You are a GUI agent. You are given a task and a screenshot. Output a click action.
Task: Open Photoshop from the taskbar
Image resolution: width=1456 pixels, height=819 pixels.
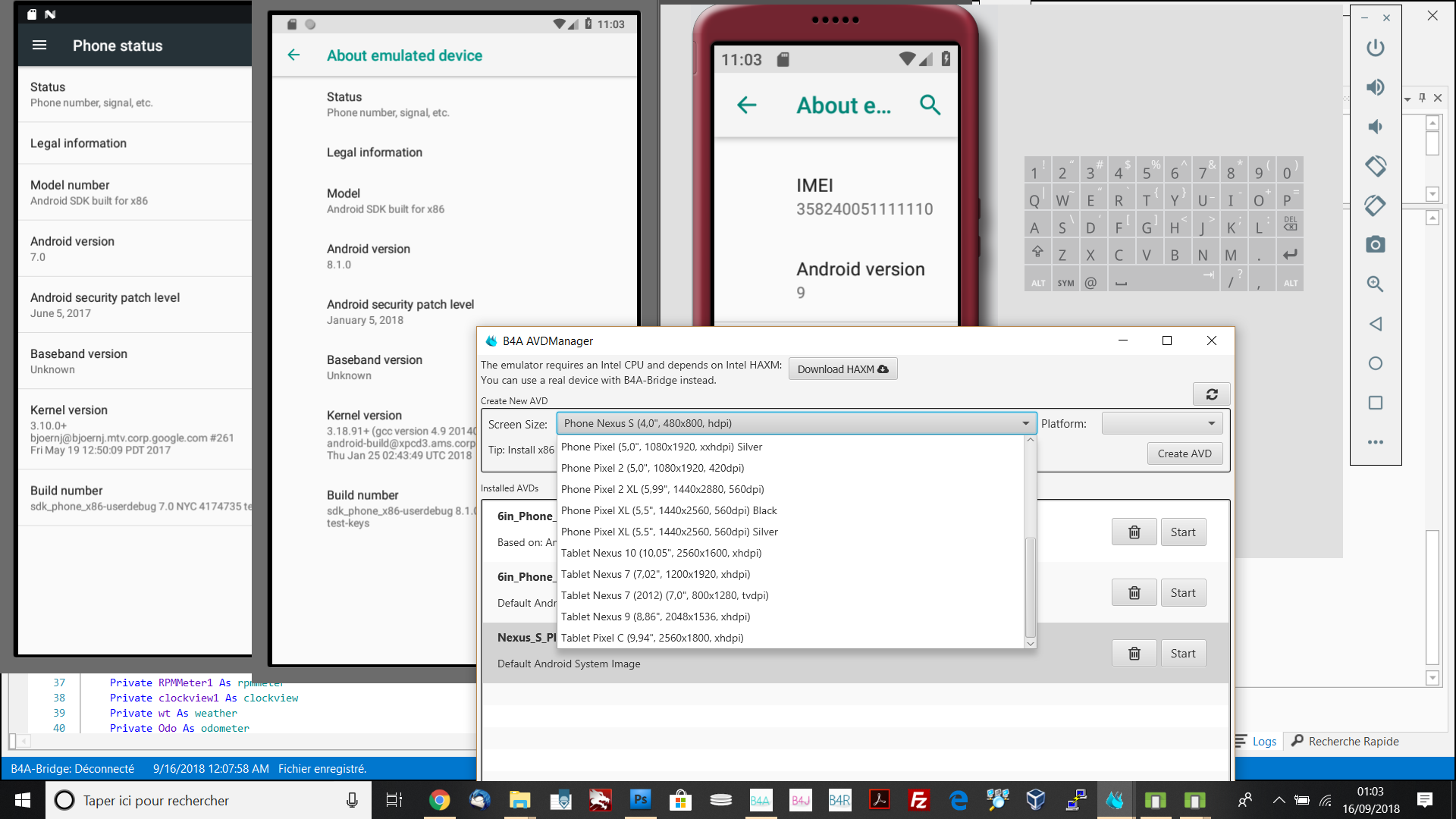641,800
